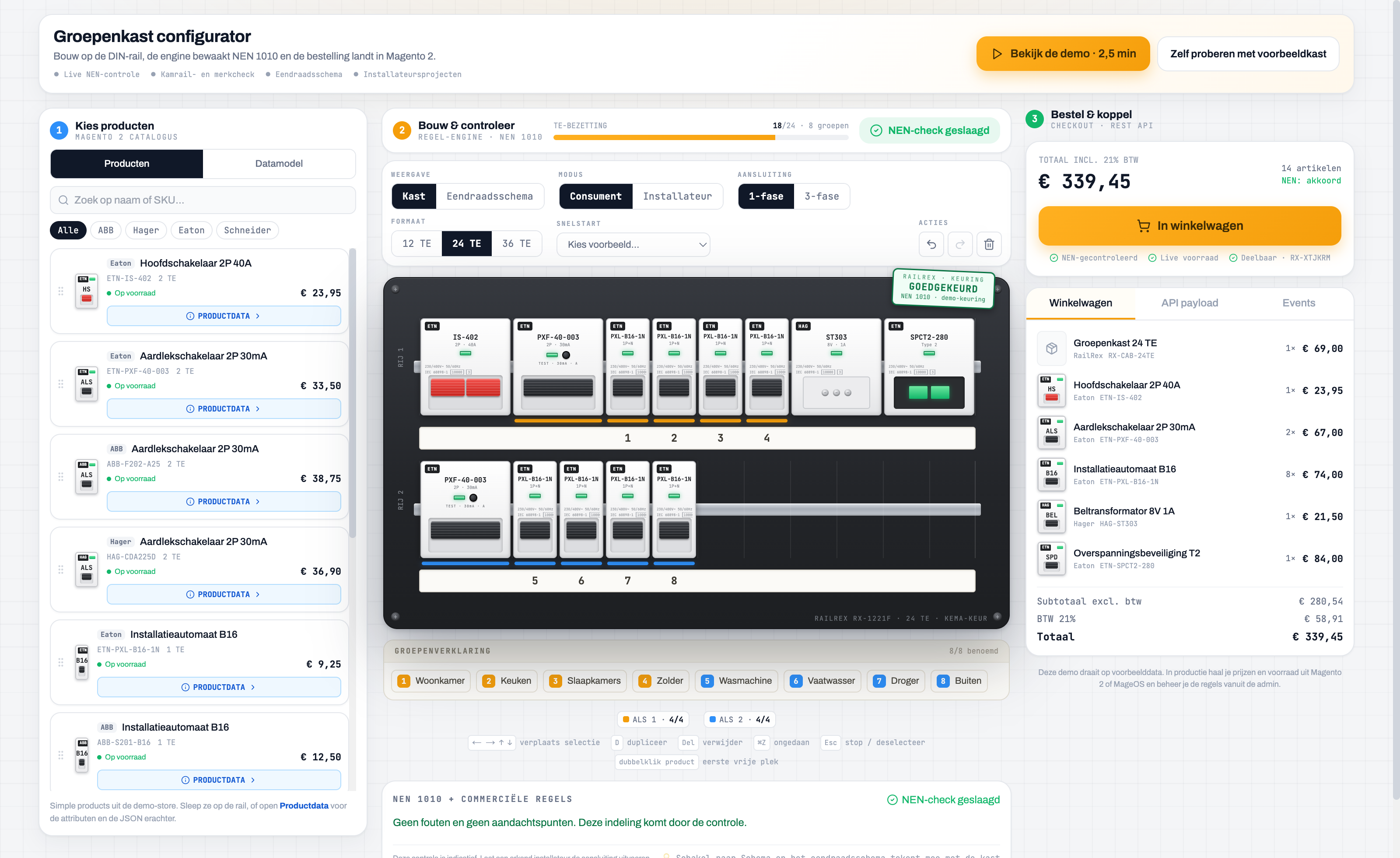Switch view to Kast
1400x858 pixels.
[413, 196]
